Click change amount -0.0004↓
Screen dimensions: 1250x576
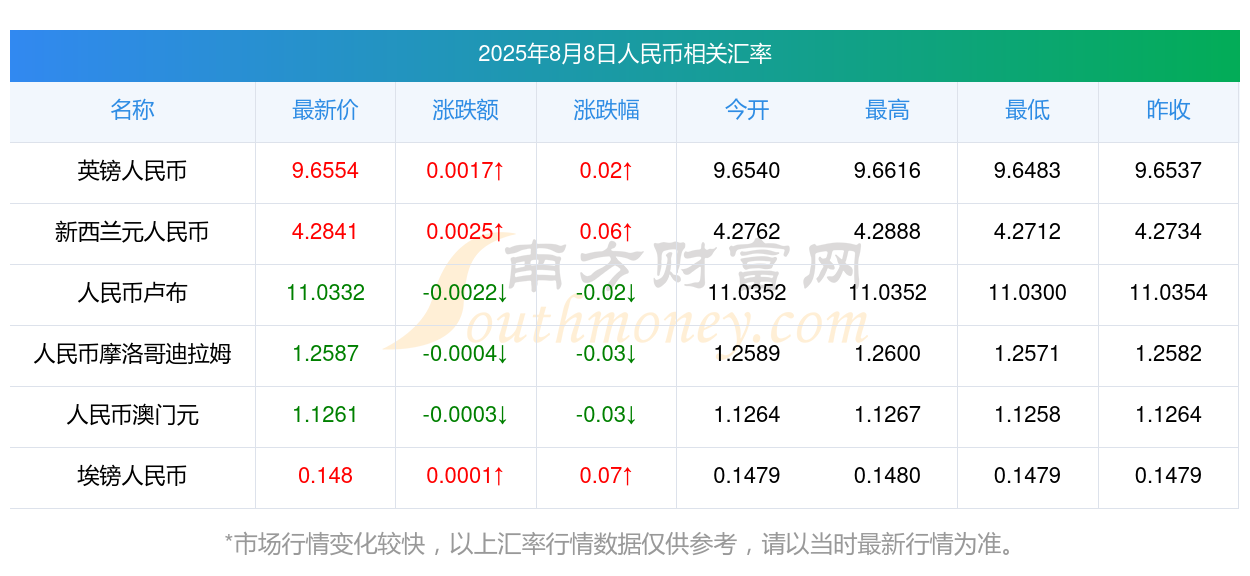pyautogui.click(x=466, y=354)
